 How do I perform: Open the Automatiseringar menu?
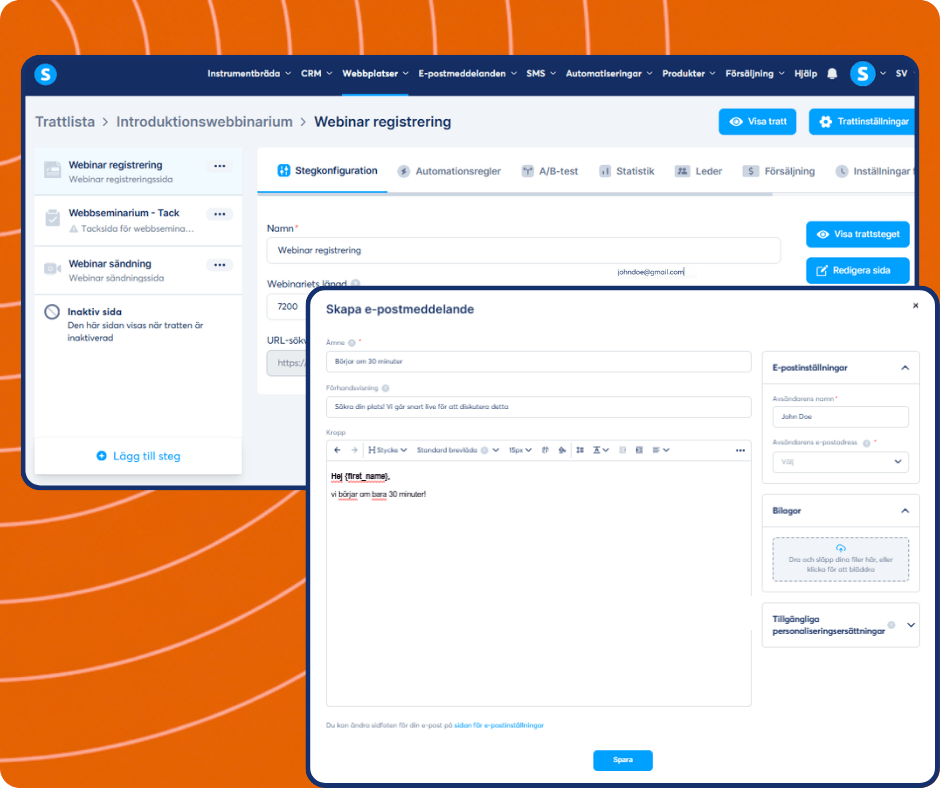coord(608,73)
